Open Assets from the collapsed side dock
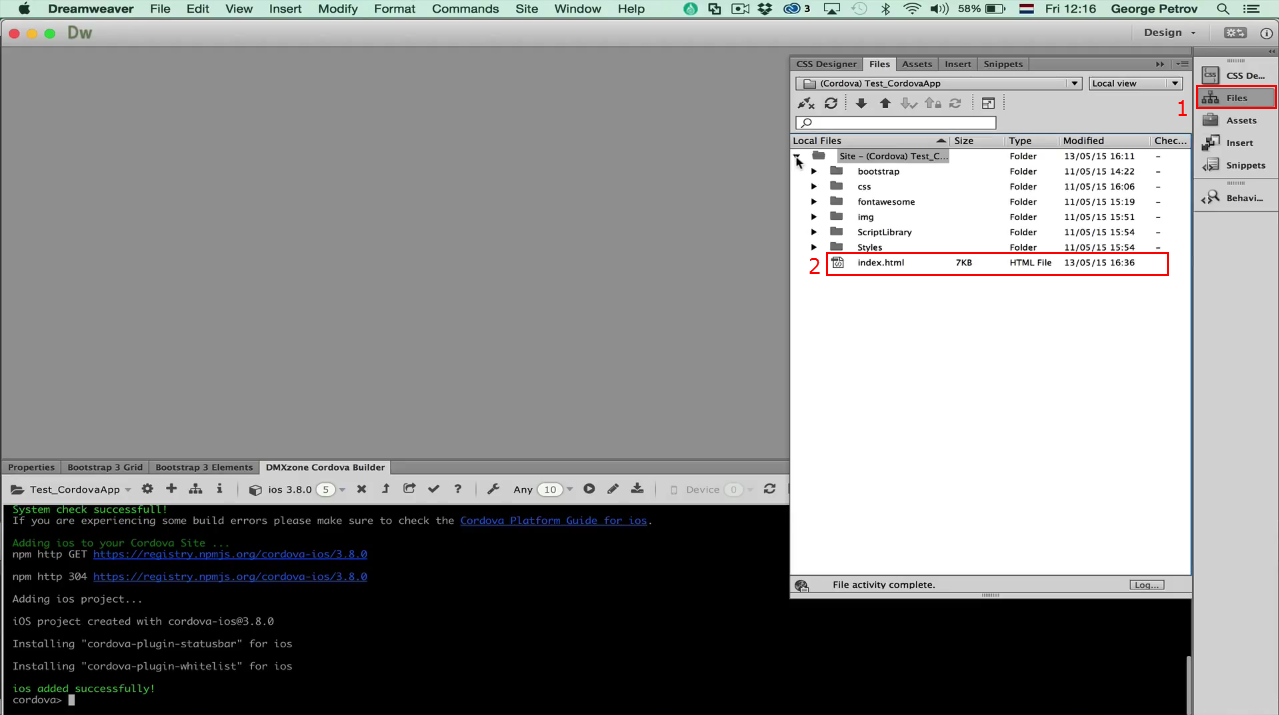1279x715 pixels. pyautogui.click(x=1237, y=120)
